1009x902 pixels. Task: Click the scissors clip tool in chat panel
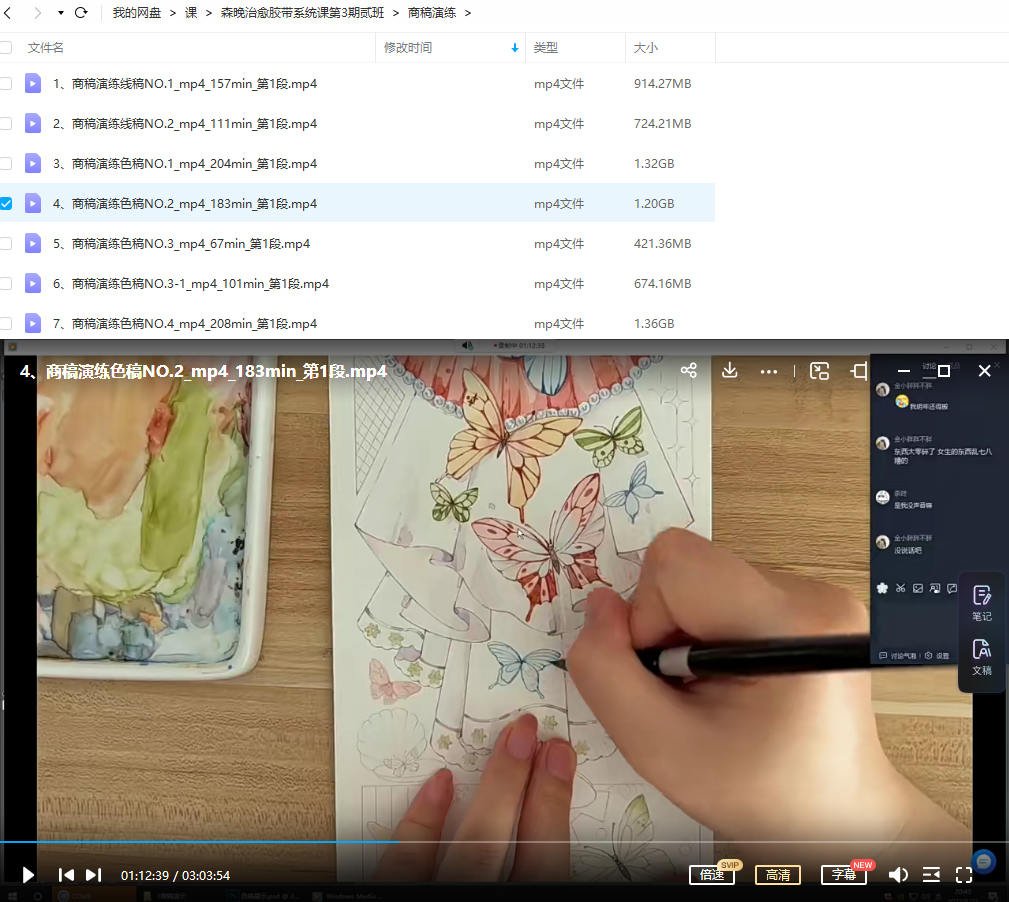901,588
